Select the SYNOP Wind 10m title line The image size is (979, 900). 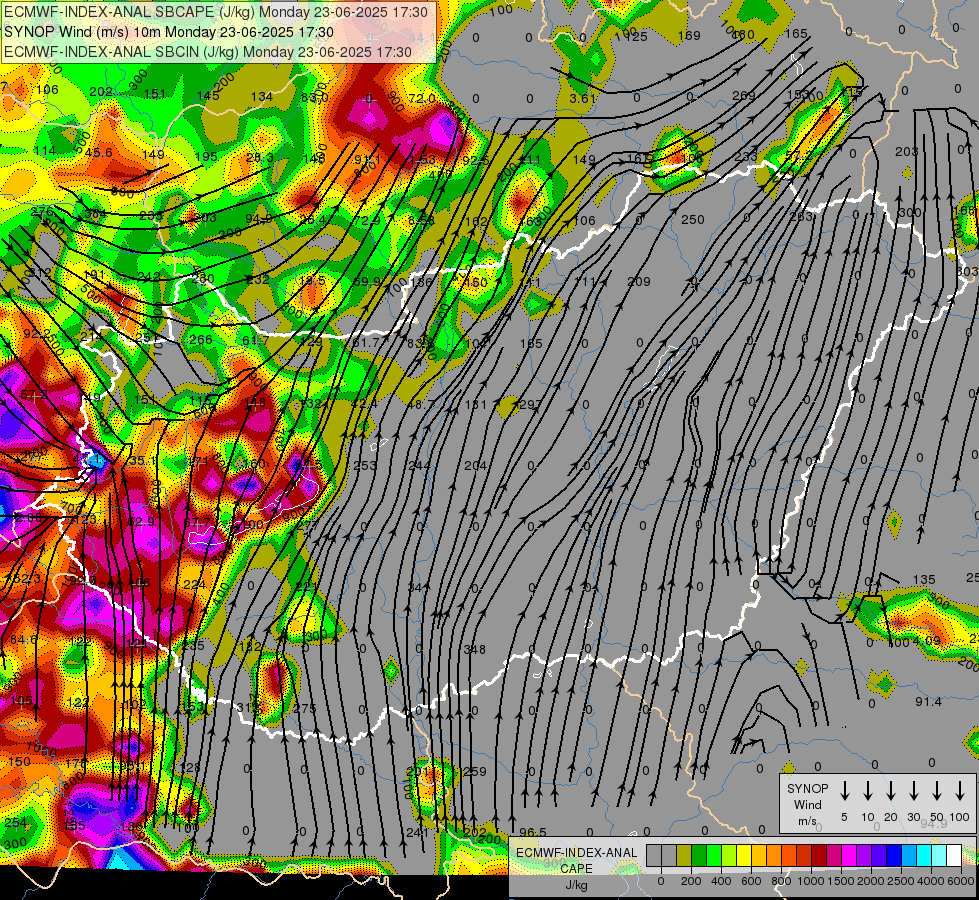pos(169,32)
